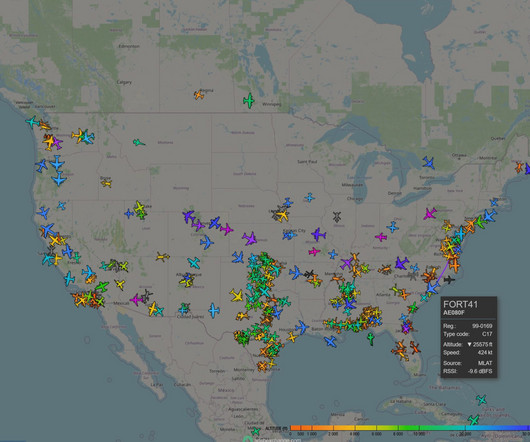Pick the black aircraft off the Carolina coast

(449, 280)
